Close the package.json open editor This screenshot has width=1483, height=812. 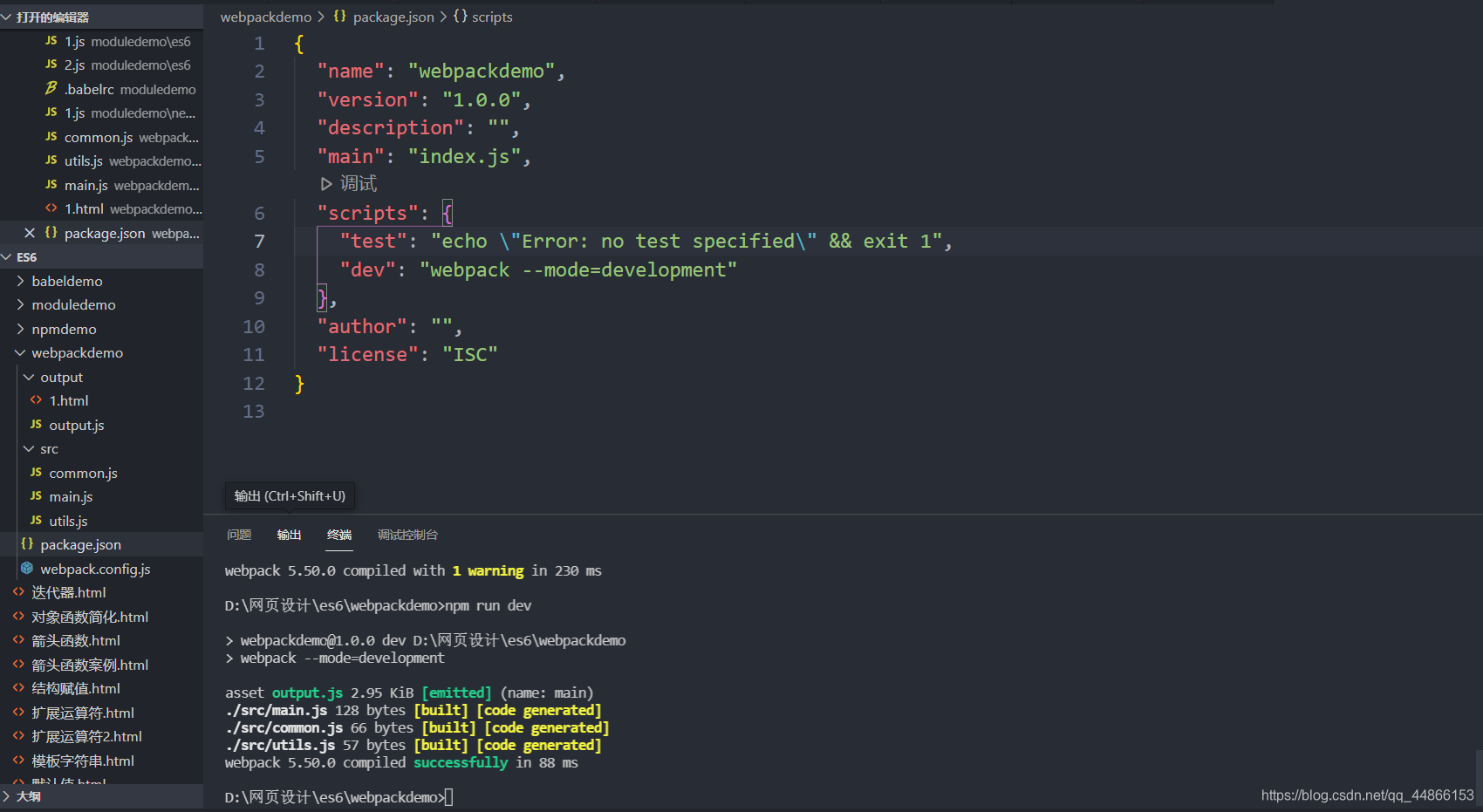(x=29, y=233)
